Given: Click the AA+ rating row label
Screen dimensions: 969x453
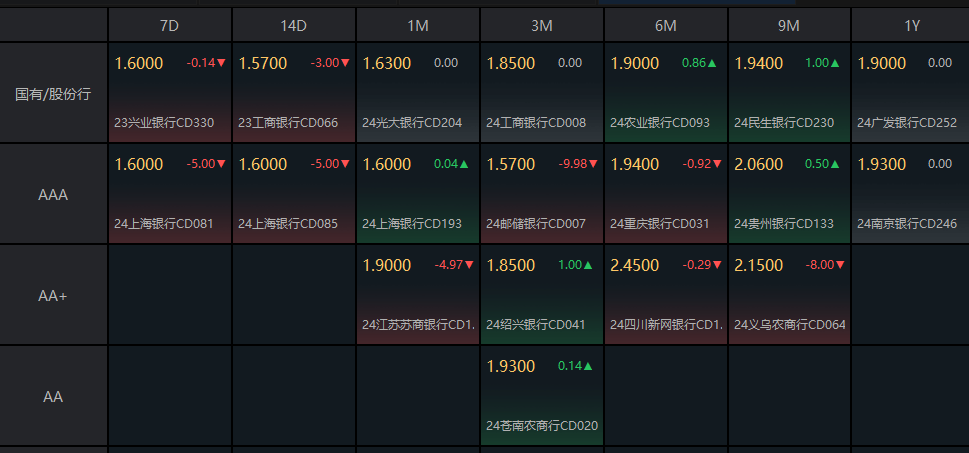Looking at the screenshot, I should (x=54, y=296).
